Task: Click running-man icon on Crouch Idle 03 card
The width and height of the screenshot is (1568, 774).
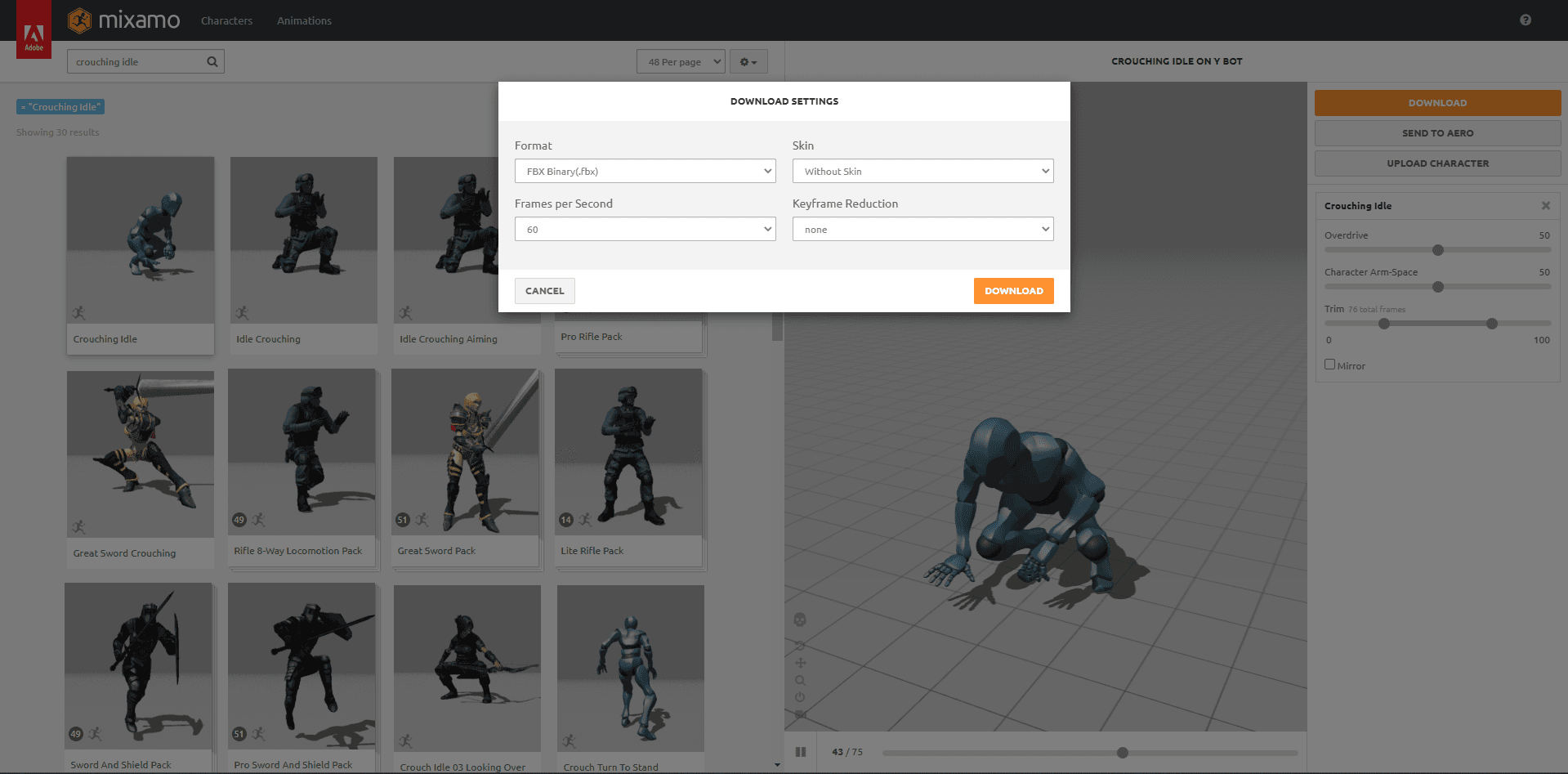Action: point(406,741)
